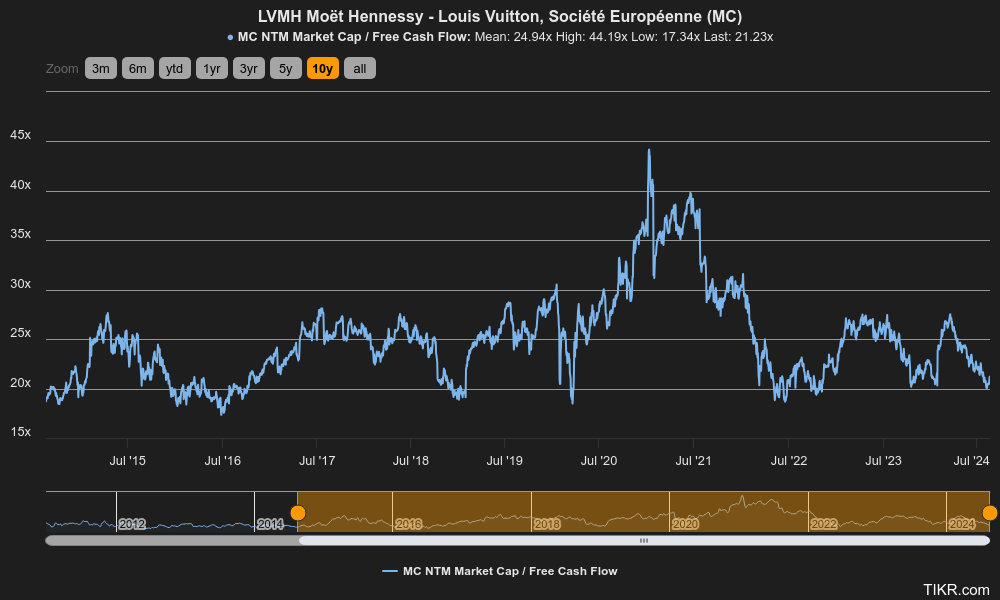Select the 3m zoom range
Screen dimensions: 1000x600
point(100,68)
